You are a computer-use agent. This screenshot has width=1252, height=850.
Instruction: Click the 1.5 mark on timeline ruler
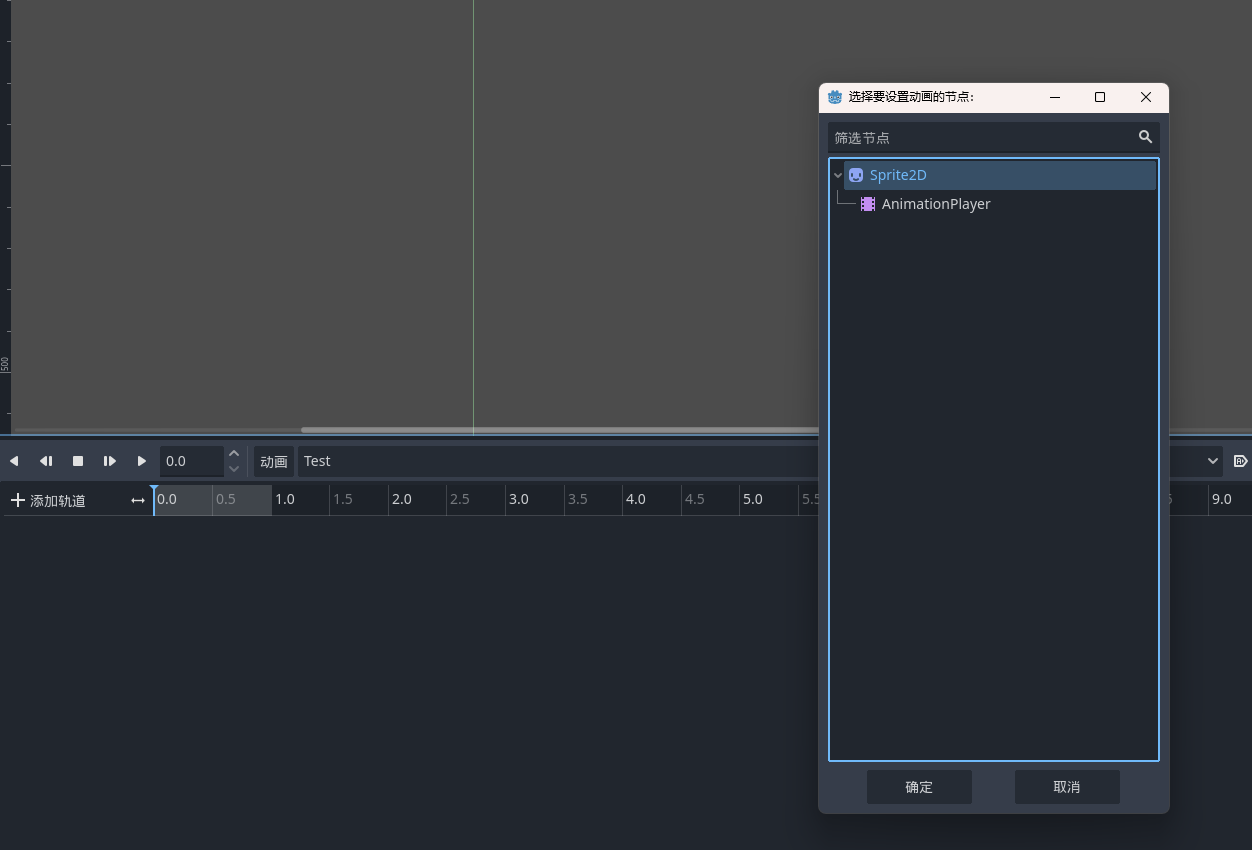(343, 499)
